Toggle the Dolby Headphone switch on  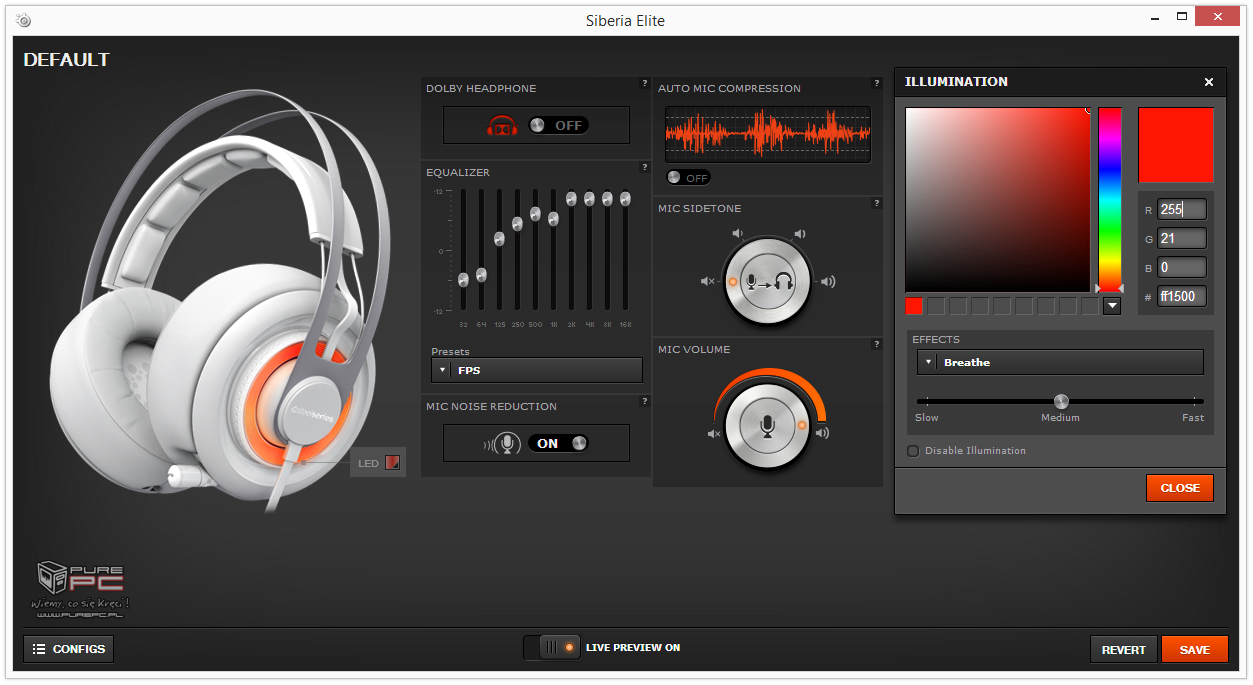pos(558,125)
